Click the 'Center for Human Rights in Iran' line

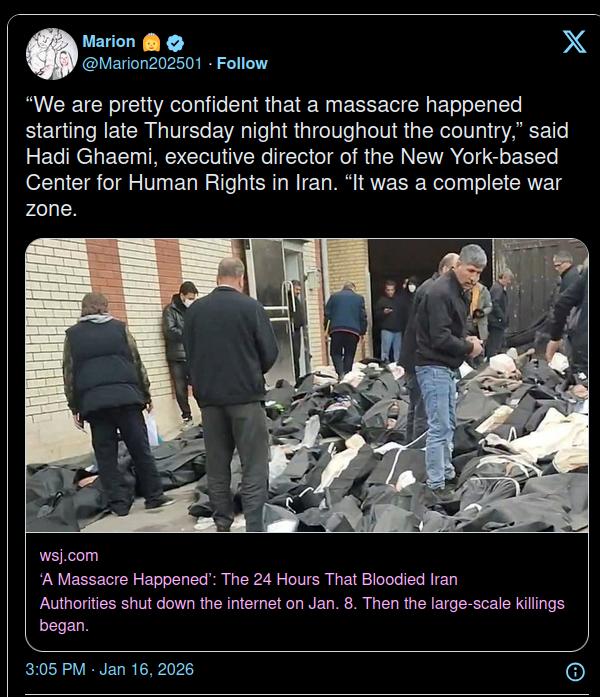[180, 183]
